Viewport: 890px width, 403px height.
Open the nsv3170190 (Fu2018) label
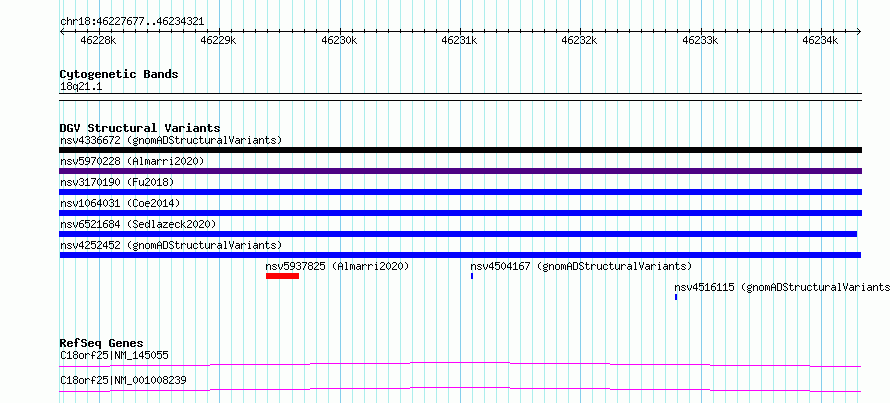[x=117, y=182]
